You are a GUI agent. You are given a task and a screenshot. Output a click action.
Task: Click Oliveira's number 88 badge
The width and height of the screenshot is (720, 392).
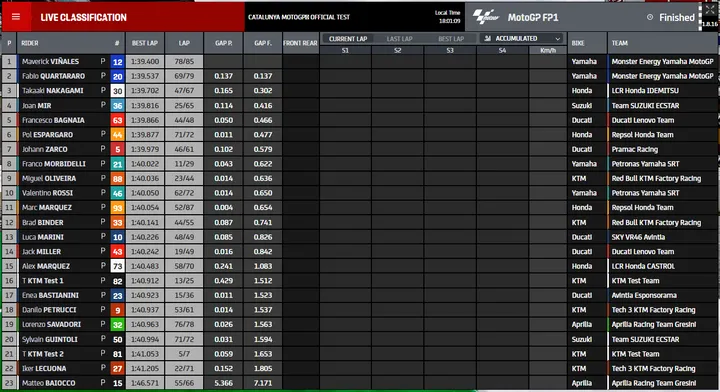click(118, 179)
